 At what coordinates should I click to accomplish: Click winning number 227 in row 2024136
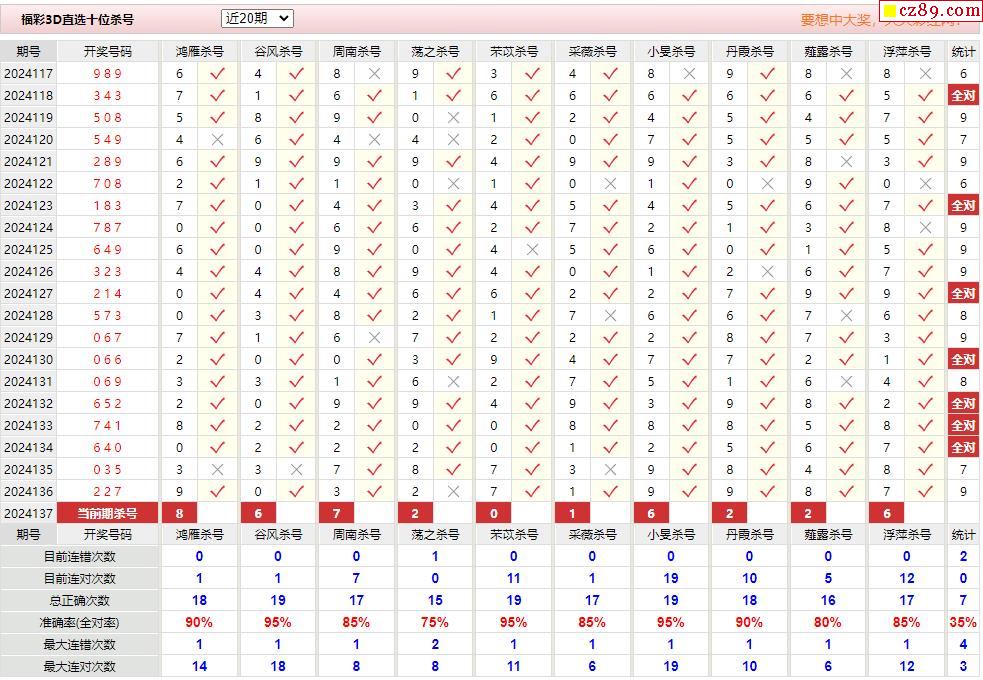pyautogui.click(x=107, y=491)
